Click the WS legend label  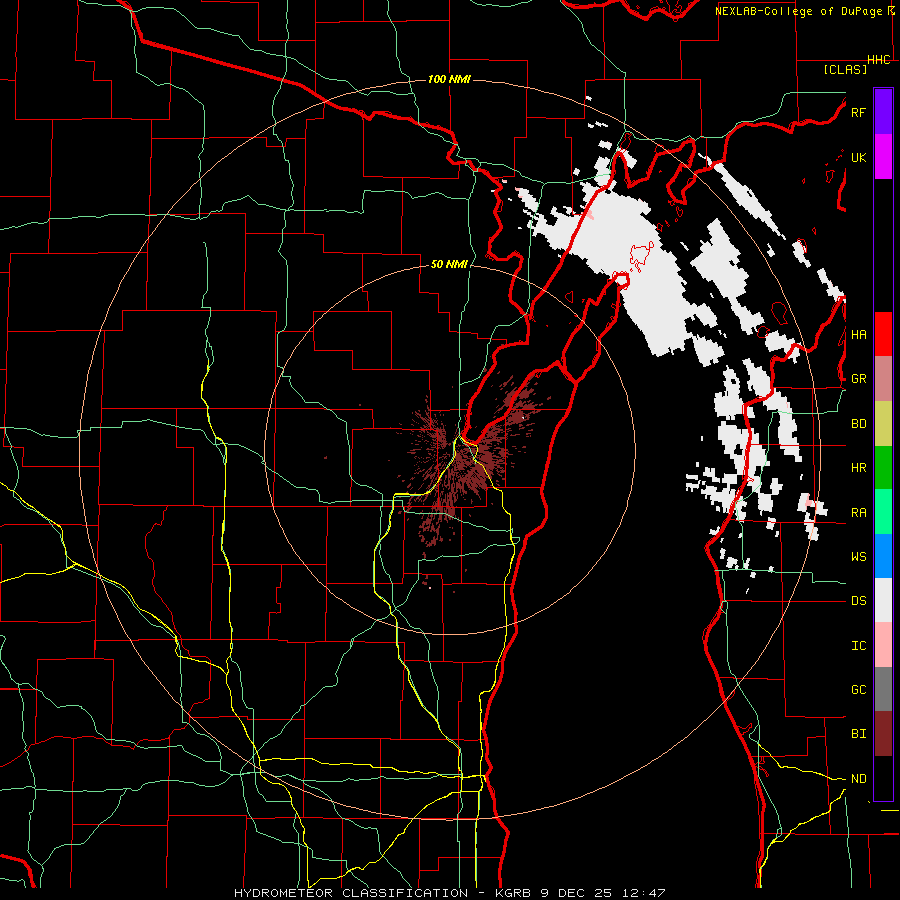point(858,557)
